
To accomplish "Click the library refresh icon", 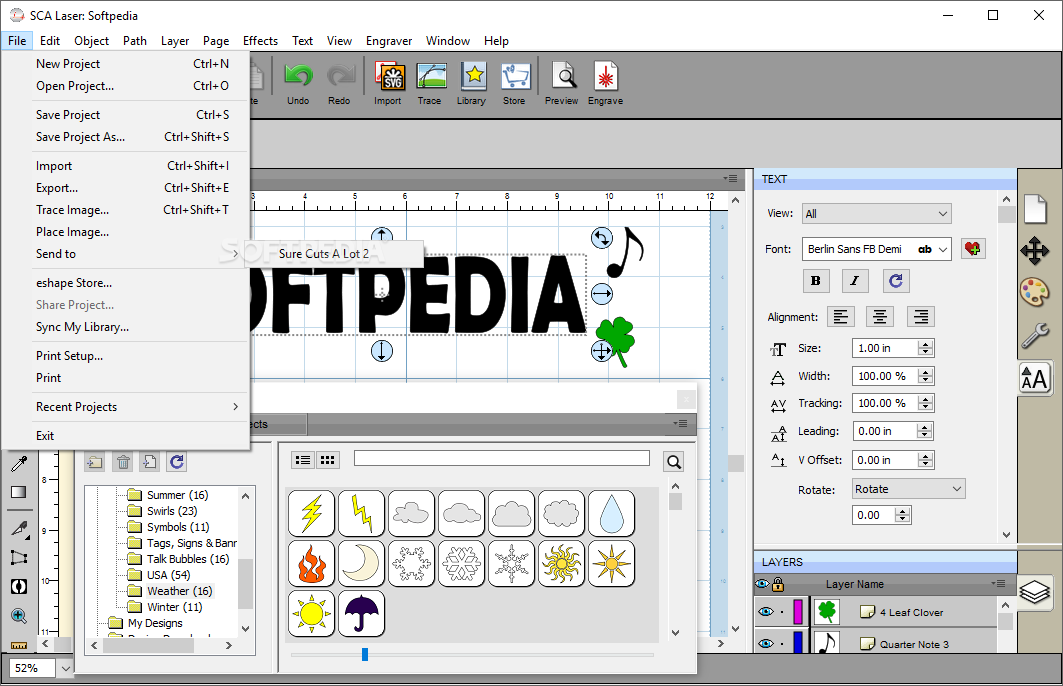I will (x=177, y=462).
